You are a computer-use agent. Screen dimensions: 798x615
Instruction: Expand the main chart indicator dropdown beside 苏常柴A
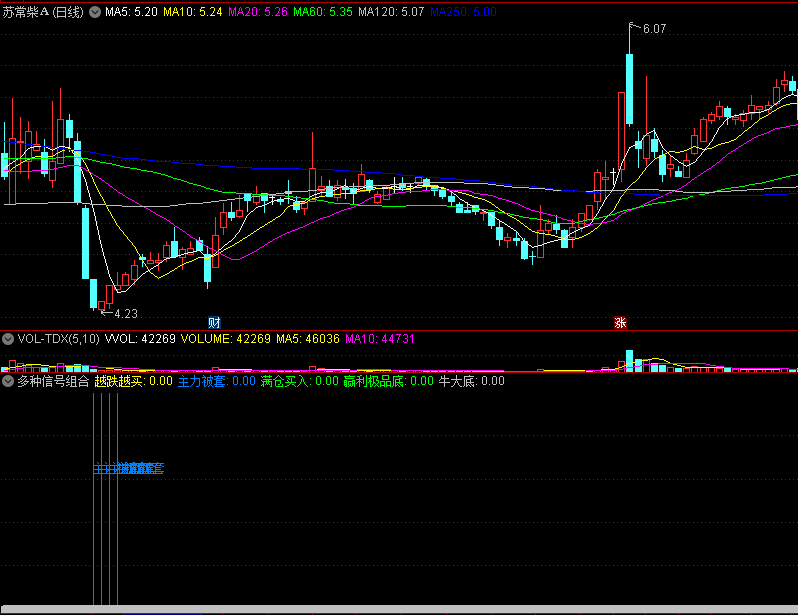[x=95, y=12]
